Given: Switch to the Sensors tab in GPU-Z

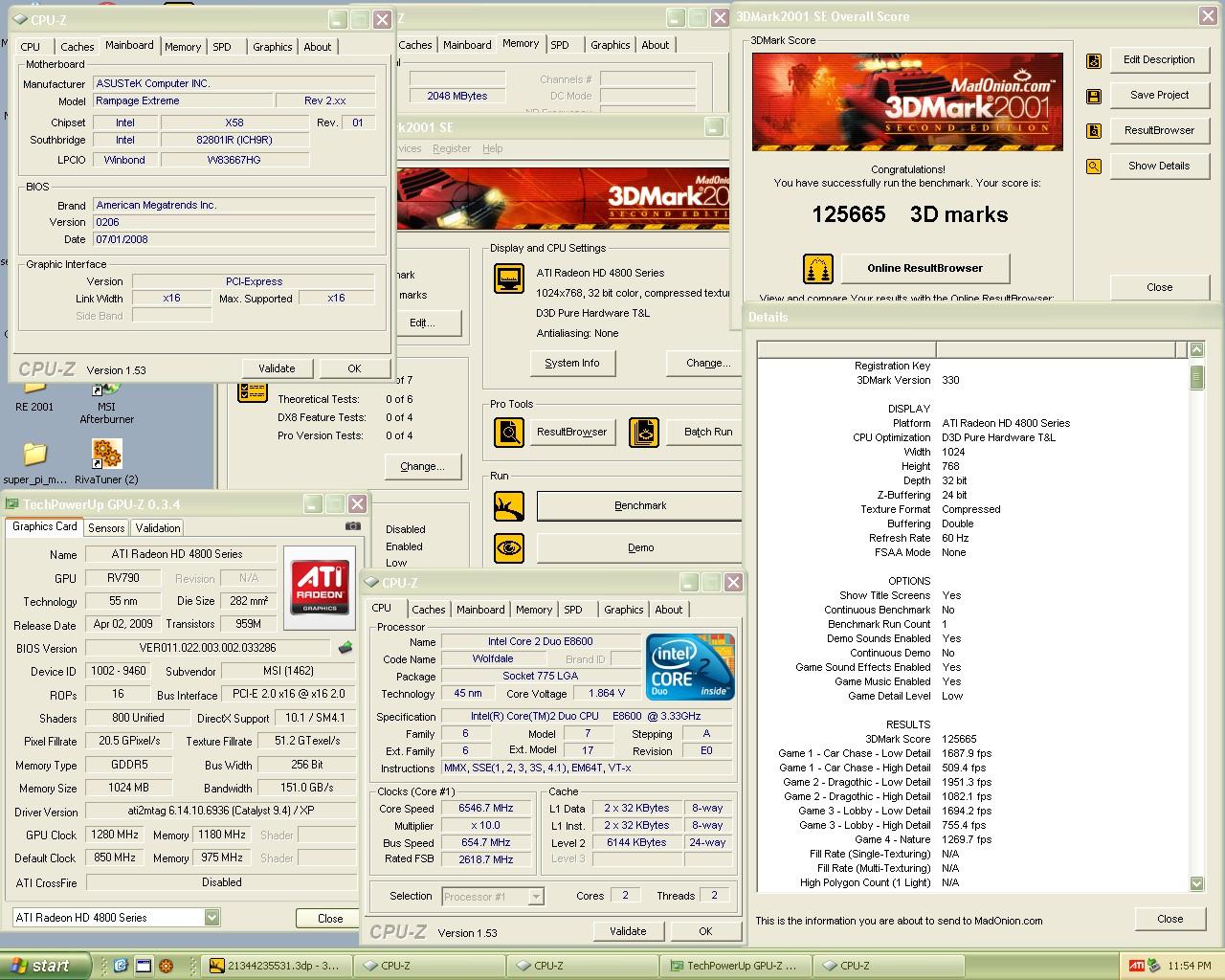Looking at the screenshot, I should tap(106, 528).
